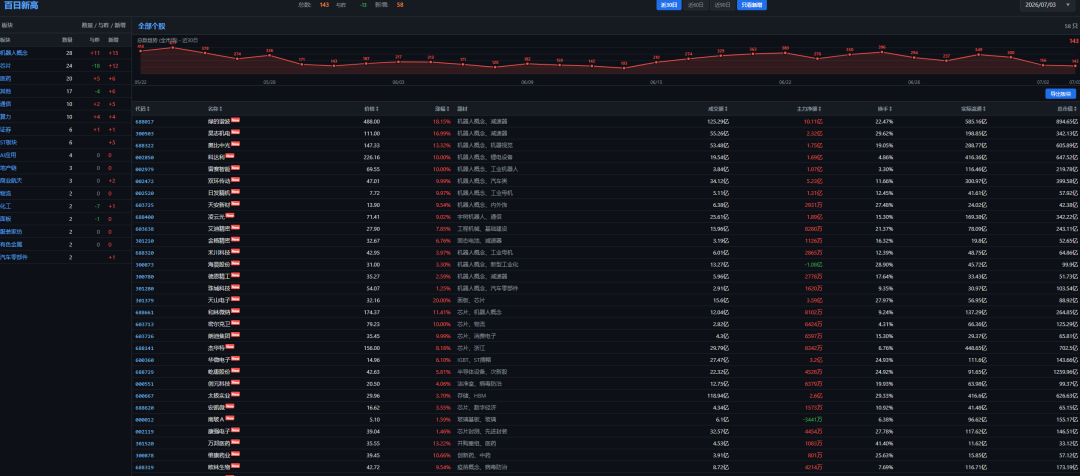Click the total count value 143 in header

tap(324, 5)
